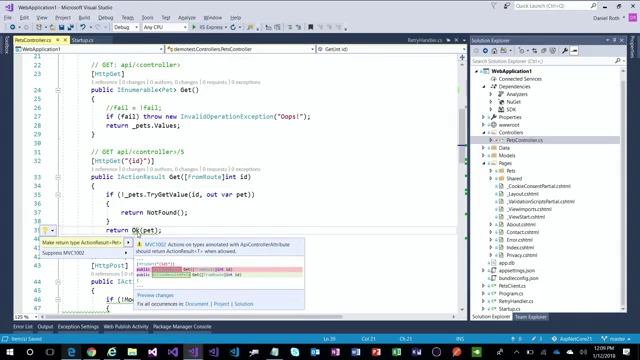Click the feedback icon near Quick Launch
The width and height of the screenshot is (640, 360).
tap(507, 6)
